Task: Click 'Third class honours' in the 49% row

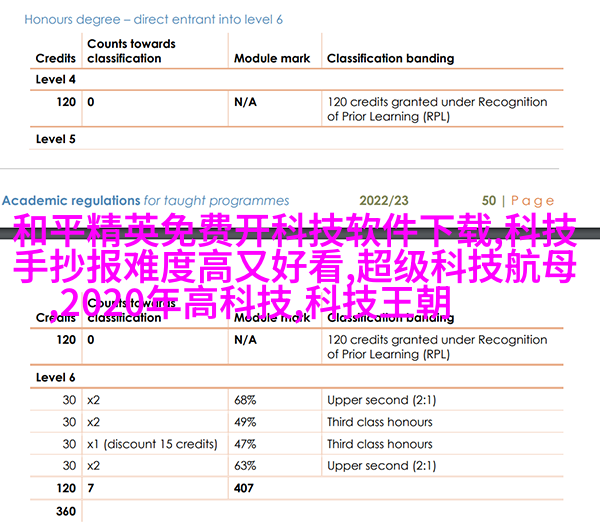Action: 380,422
